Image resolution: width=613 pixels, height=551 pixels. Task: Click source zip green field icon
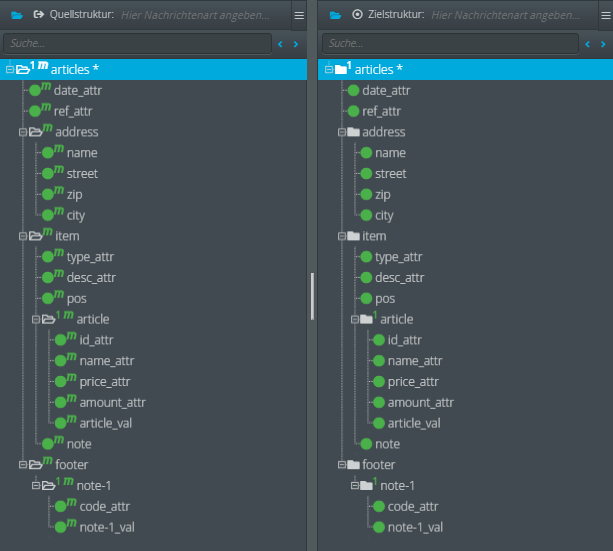click(x=48, y=194)
